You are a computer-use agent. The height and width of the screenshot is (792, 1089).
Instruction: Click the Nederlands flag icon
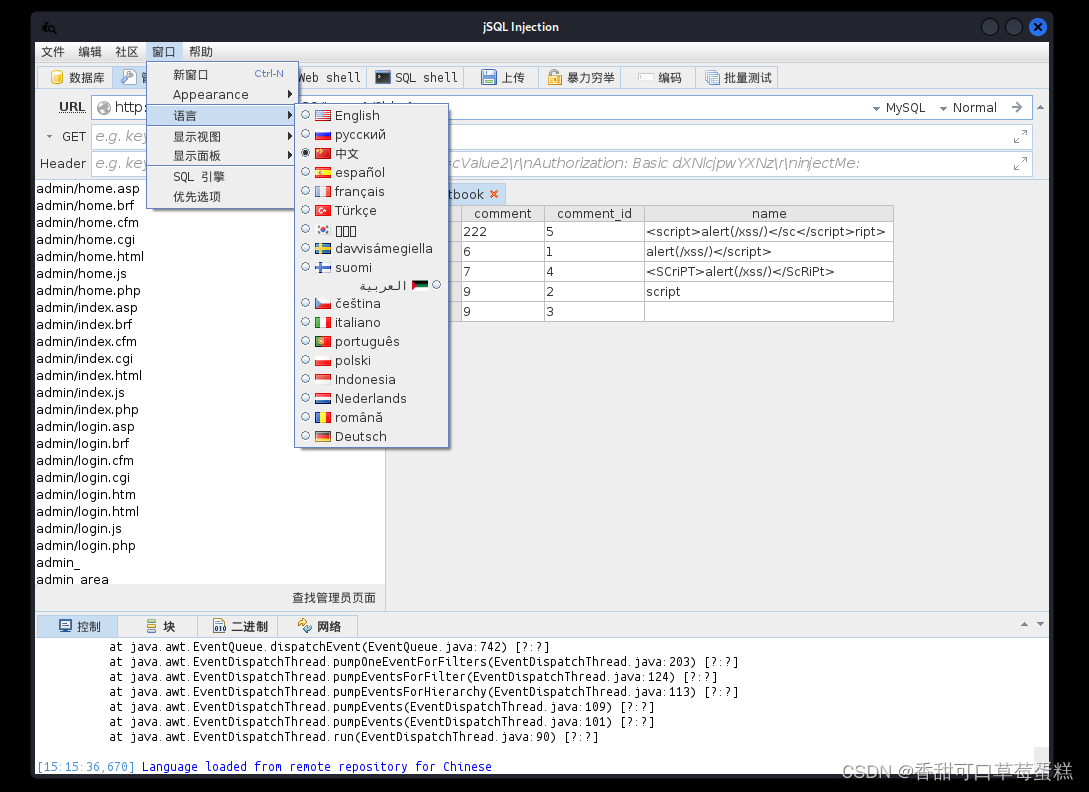click(x=323, y=398)
